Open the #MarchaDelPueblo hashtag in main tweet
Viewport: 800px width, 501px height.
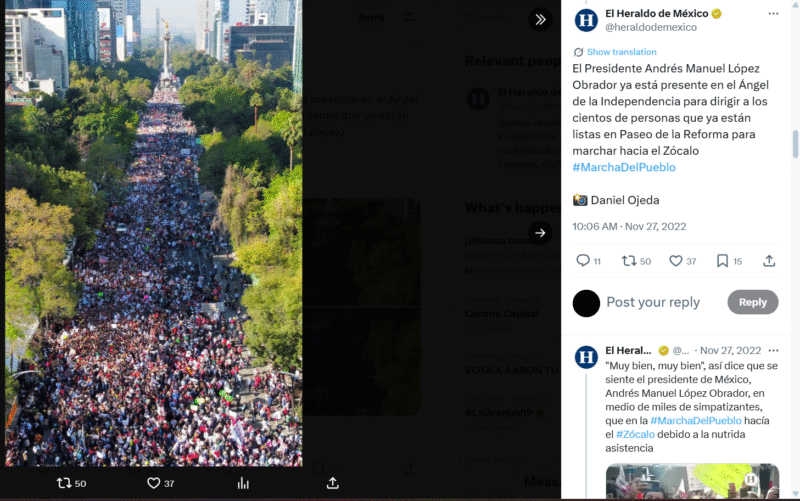623,167
